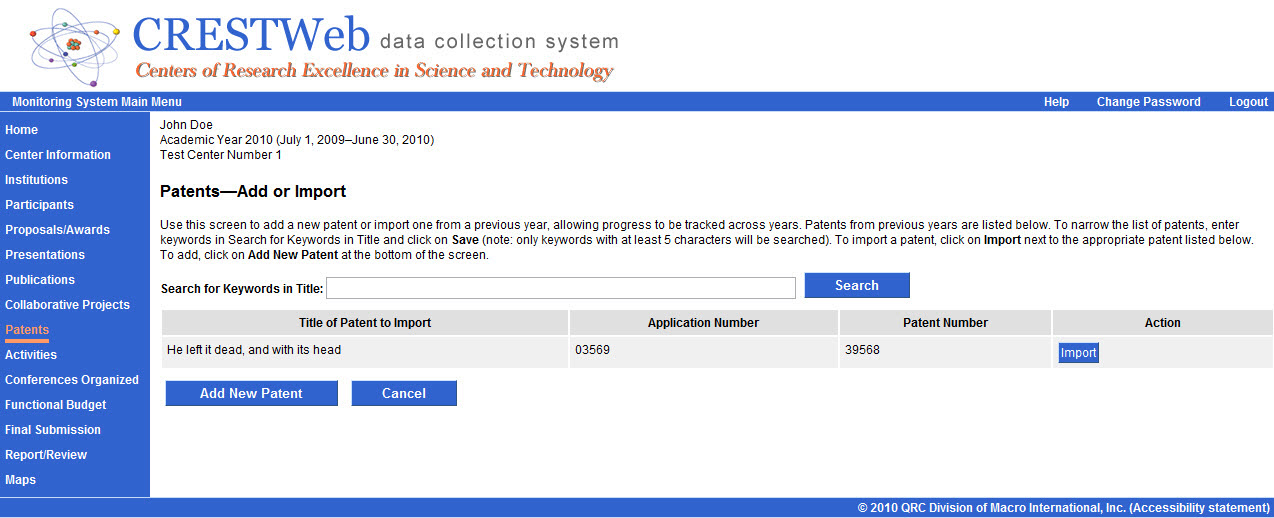Click Logout in the top bar
This screenshot has width=1274, height=518.
coord(1248,102)
